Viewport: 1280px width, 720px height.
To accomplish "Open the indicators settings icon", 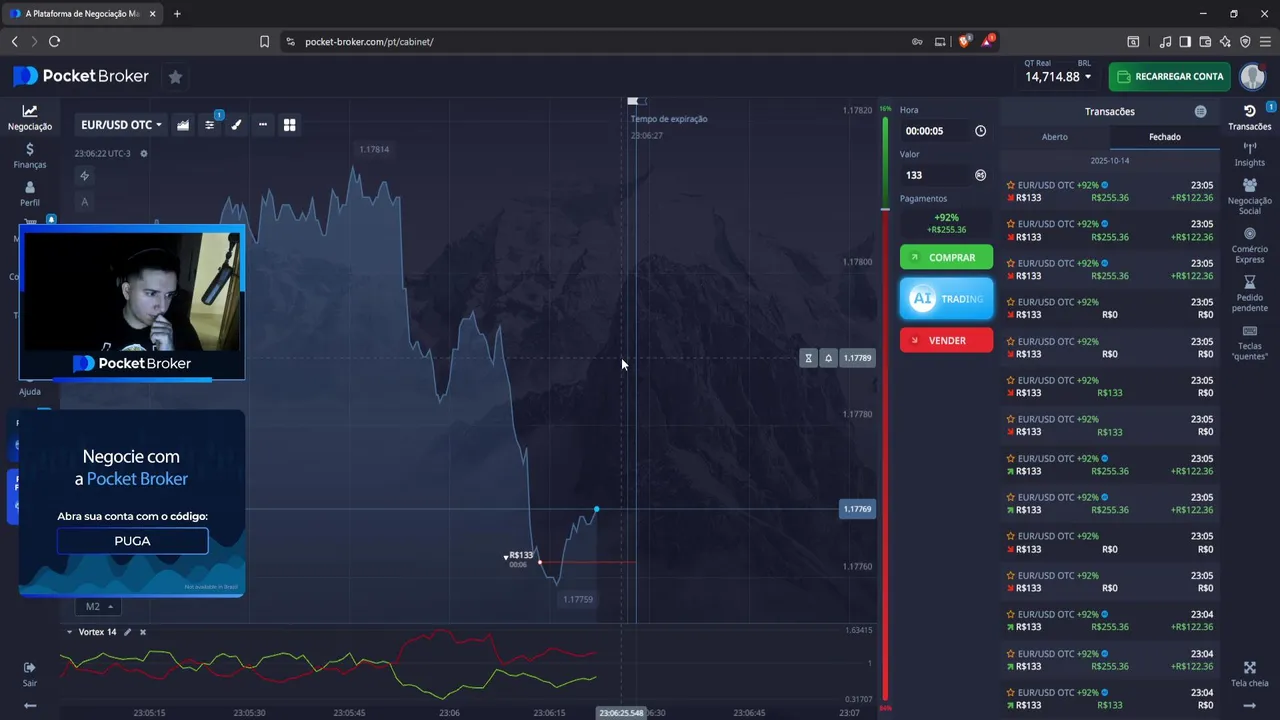I will coord(210,125).
